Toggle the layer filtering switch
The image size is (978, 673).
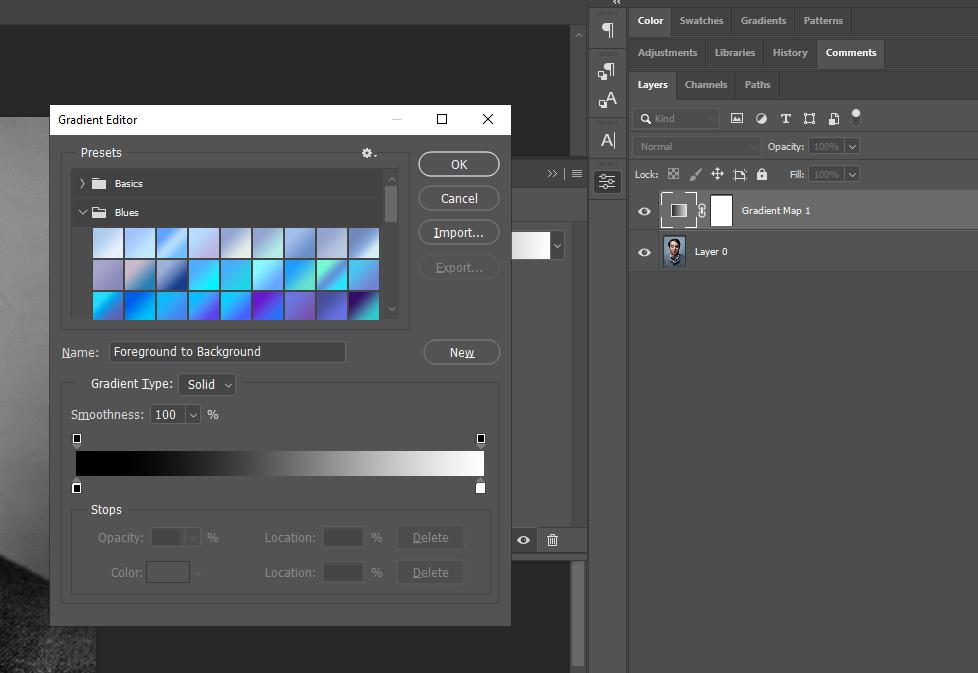point(855,117)
